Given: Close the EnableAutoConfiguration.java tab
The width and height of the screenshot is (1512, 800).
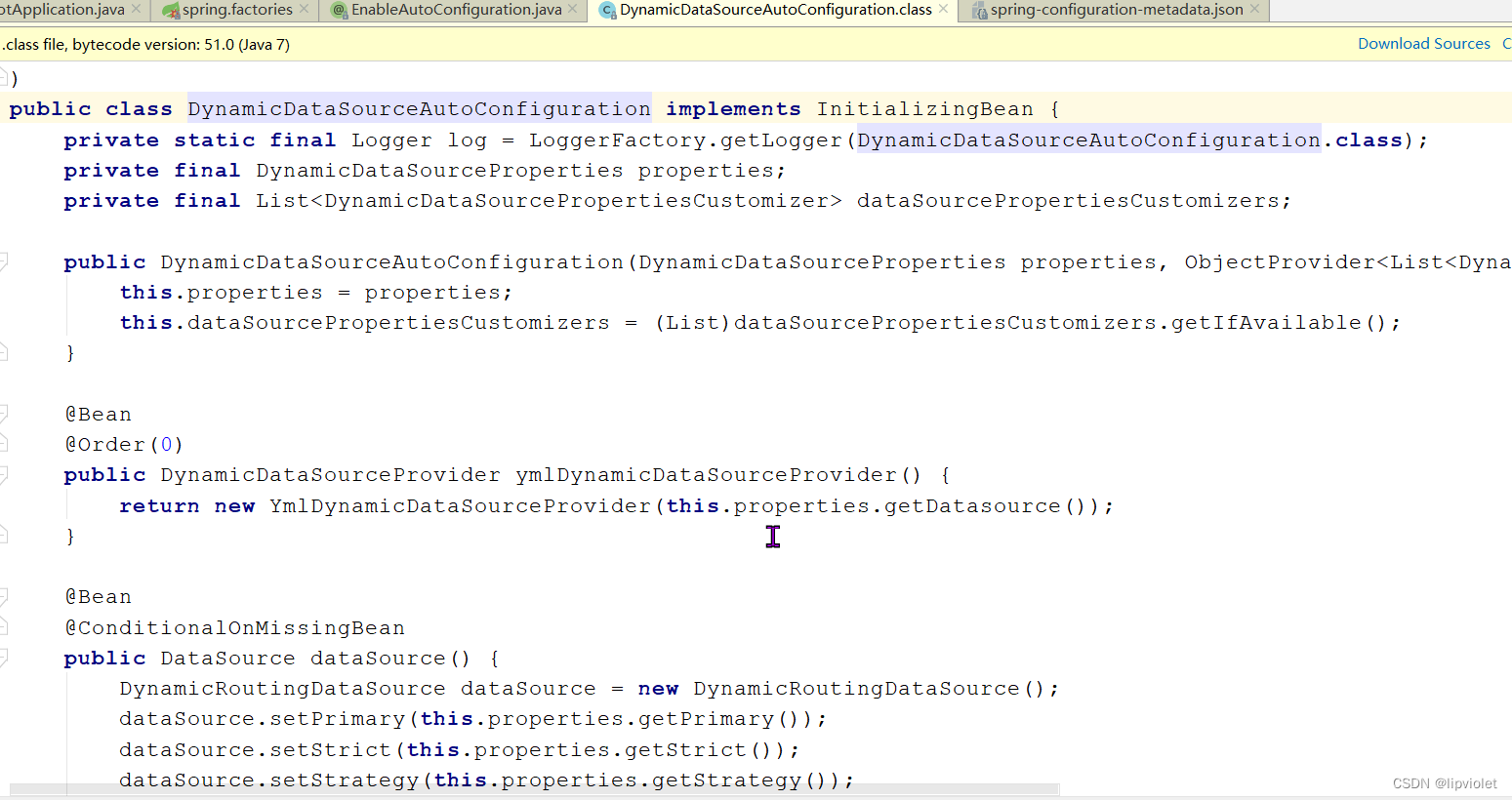Looking at the screenshot, I should [x=573, y=9].
